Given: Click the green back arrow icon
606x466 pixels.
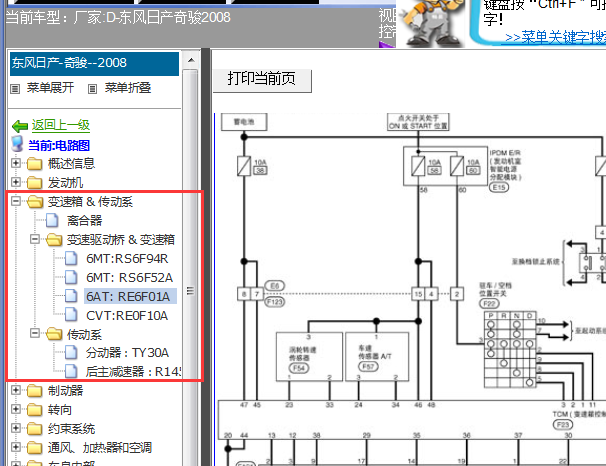Looking at the screenshot, I should tap(20, 126).
